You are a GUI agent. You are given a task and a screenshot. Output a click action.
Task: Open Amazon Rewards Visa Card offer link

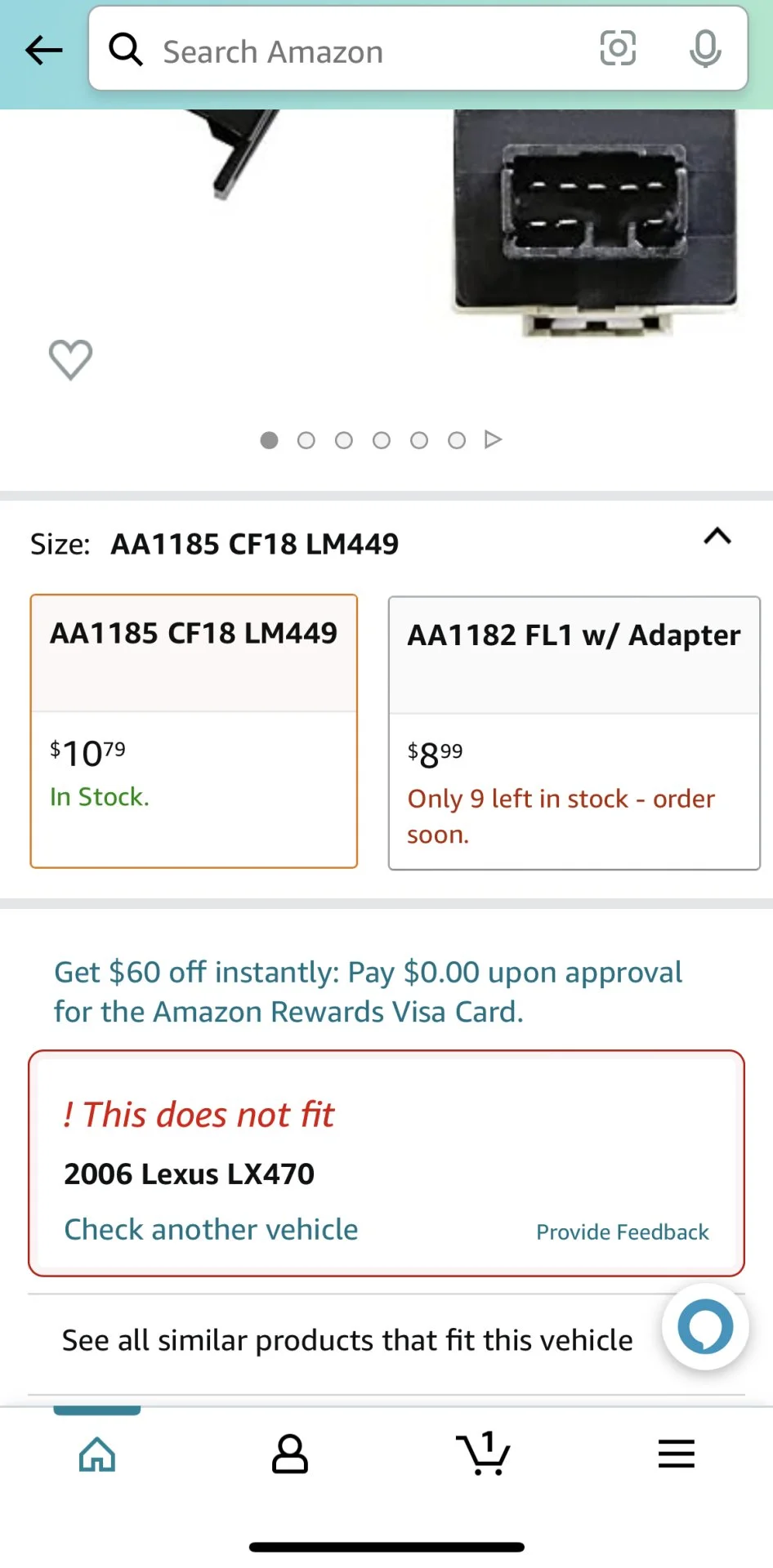click(x=368, y=991)
